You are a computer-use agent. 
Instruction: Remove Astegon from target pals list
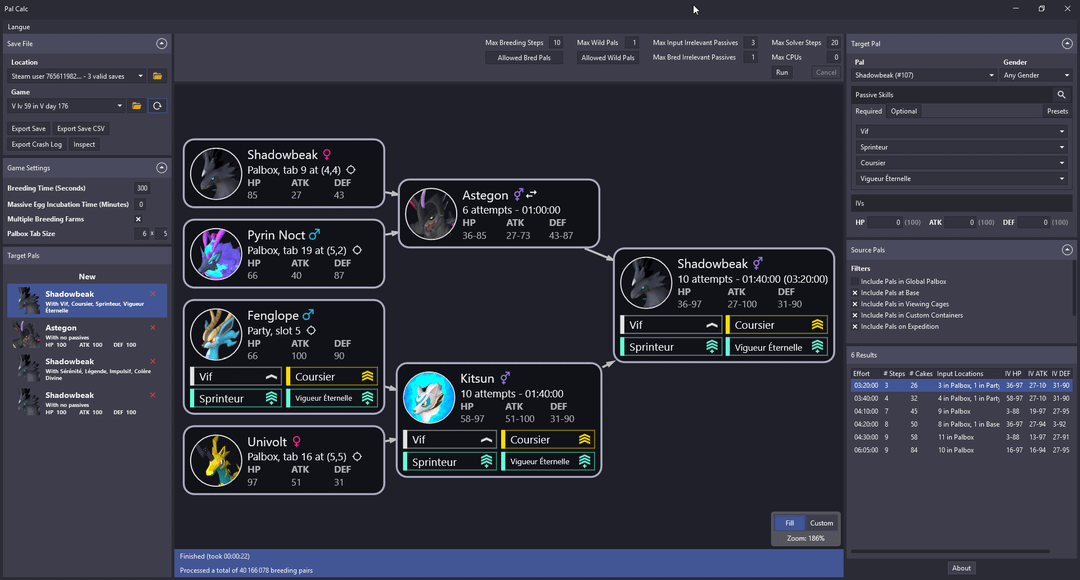click(x=153, y=328)
